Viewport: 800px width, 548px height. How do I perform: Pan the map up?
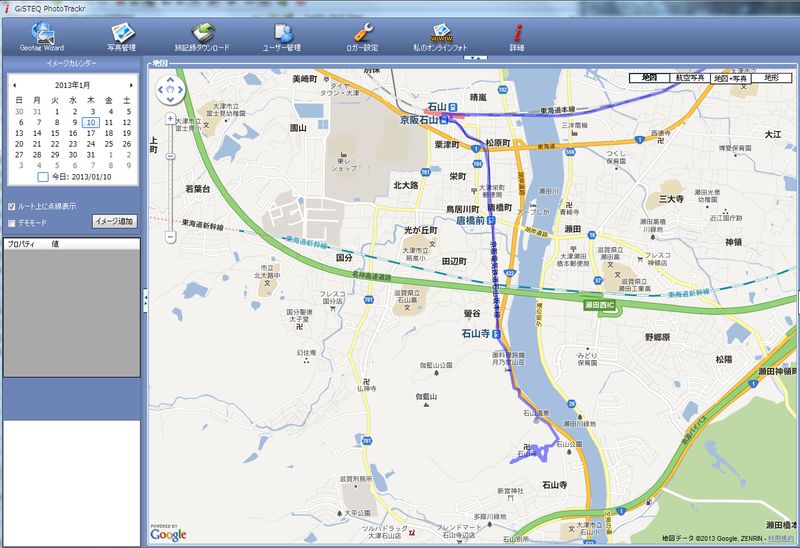click(170, 80)
